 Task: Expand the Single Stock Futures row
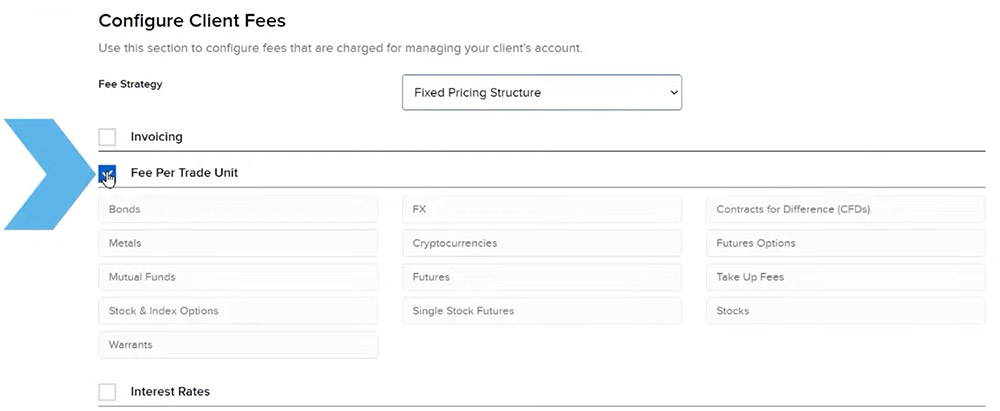541,311
